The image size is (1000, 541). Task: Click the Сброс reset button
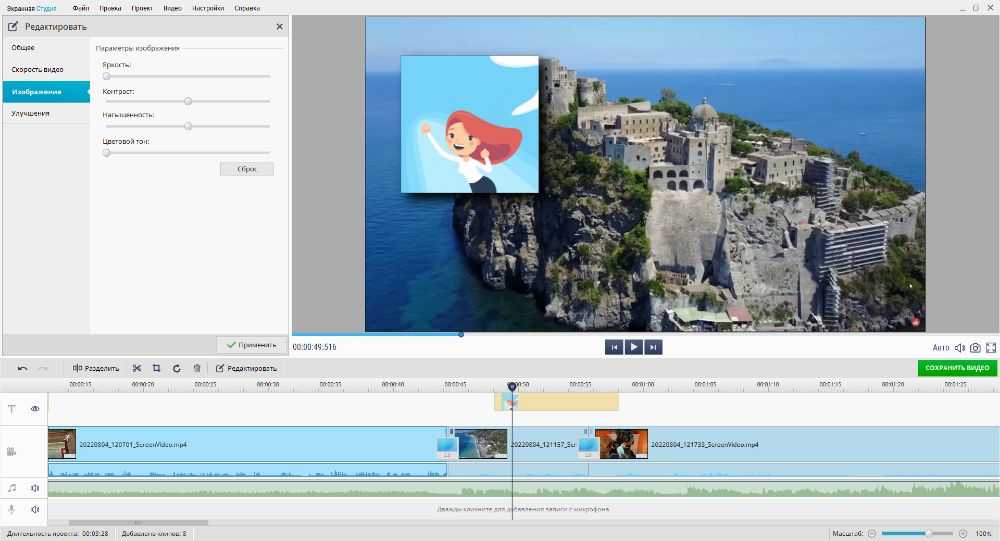(246, 169)
